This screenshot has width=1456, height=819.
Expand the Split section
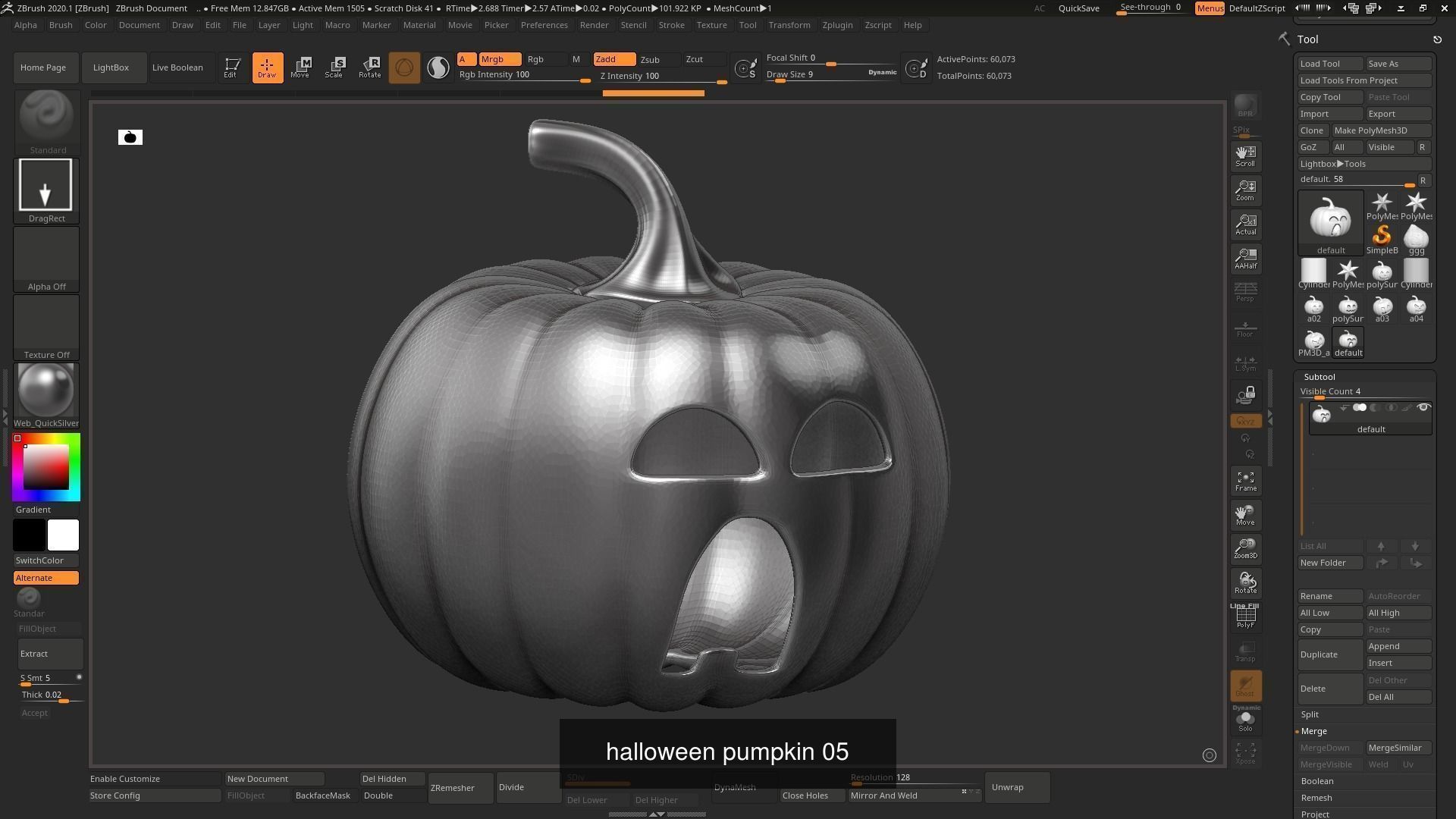[x=1310, y=714]
